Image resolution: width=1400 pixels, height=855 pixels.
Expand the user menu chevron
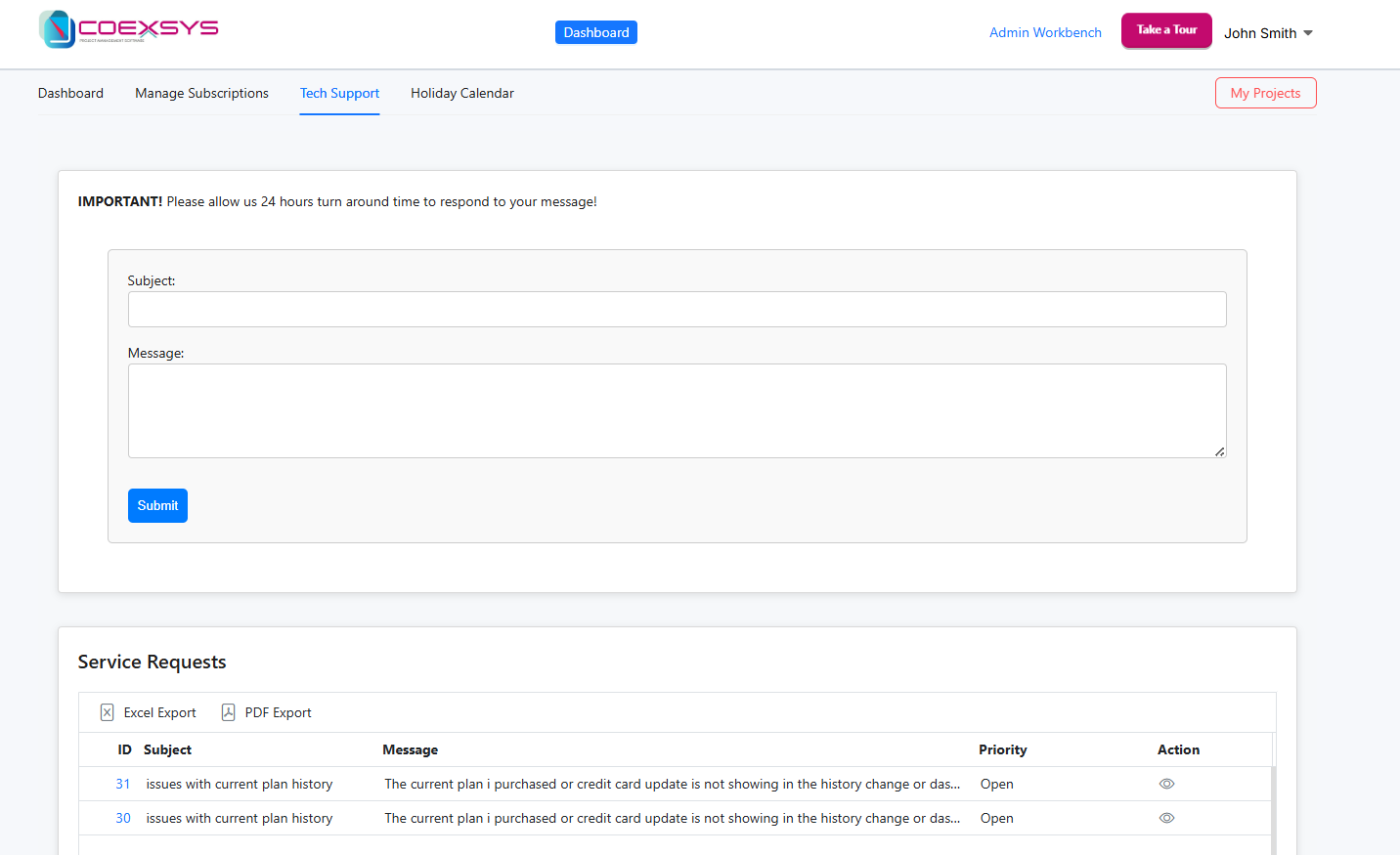(x=1306, y=32)
